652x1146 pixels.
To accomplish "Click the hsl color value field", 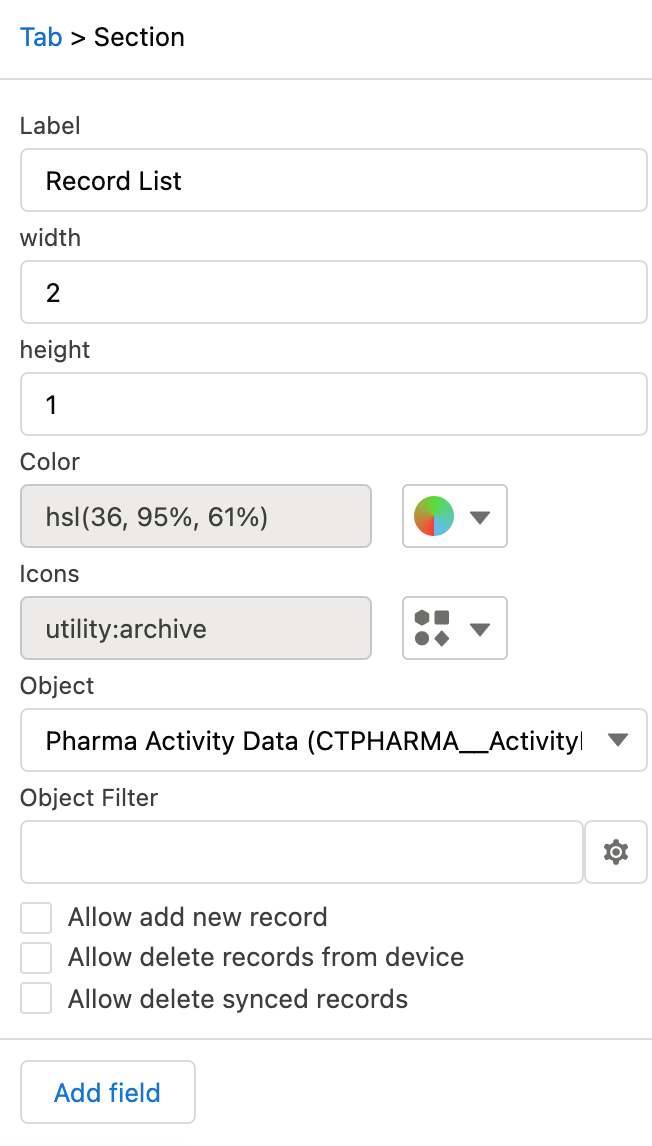I will pos(196,517).
